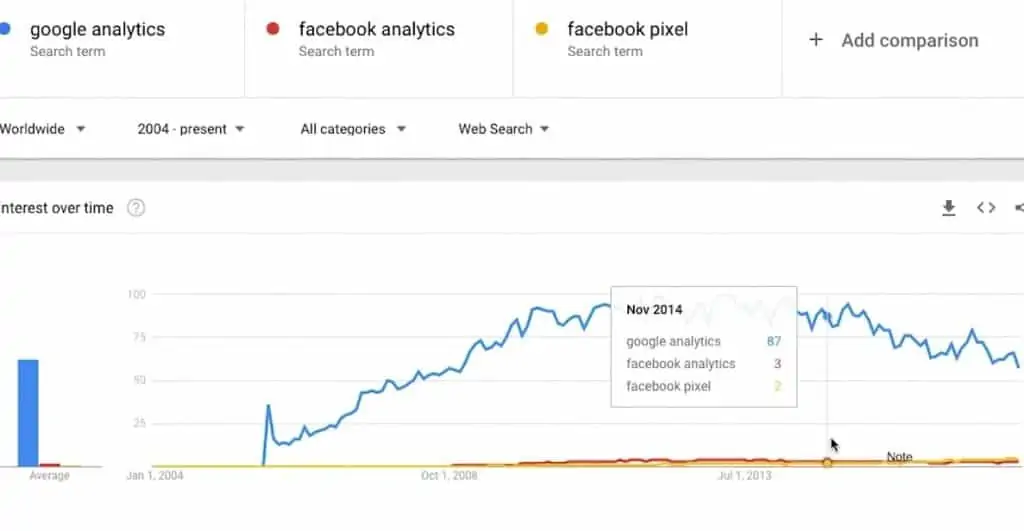Viewport: 1024px width, 531px height.
Task: Edit the facebook analytics search term
Action: tap(376, 30)
